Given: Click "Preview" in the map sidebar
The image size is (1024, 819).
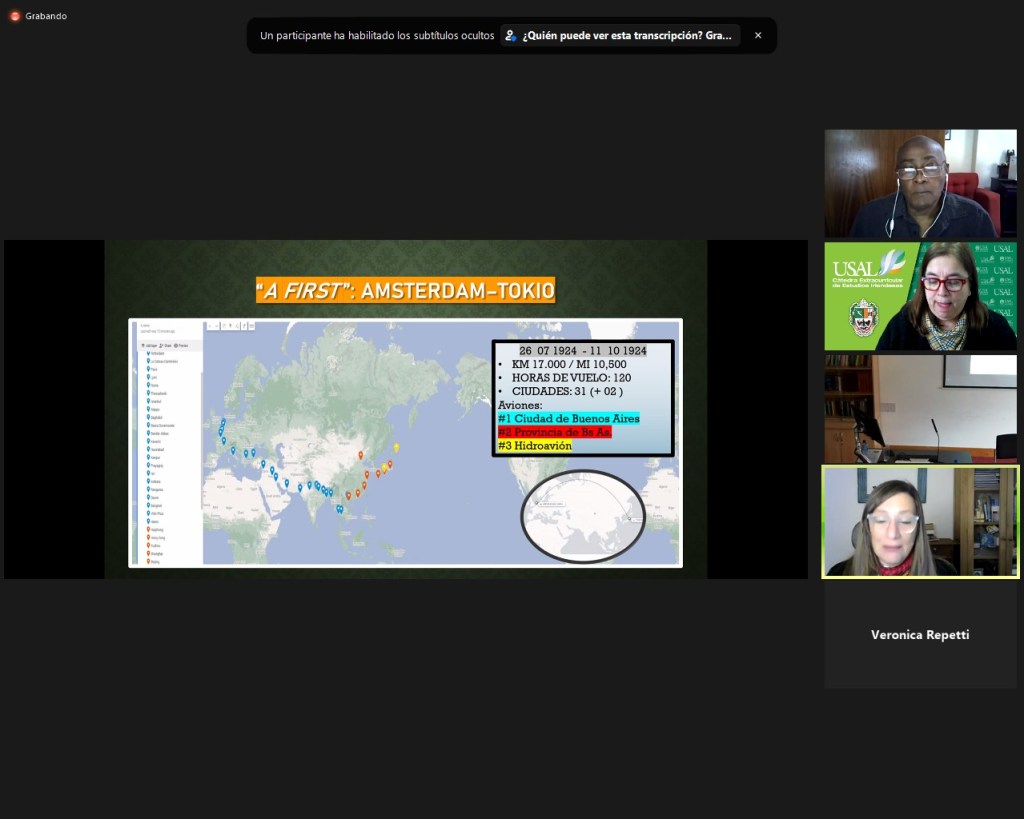Looking at the screenshot, I should pyautogui.click(x=182, y=345).
